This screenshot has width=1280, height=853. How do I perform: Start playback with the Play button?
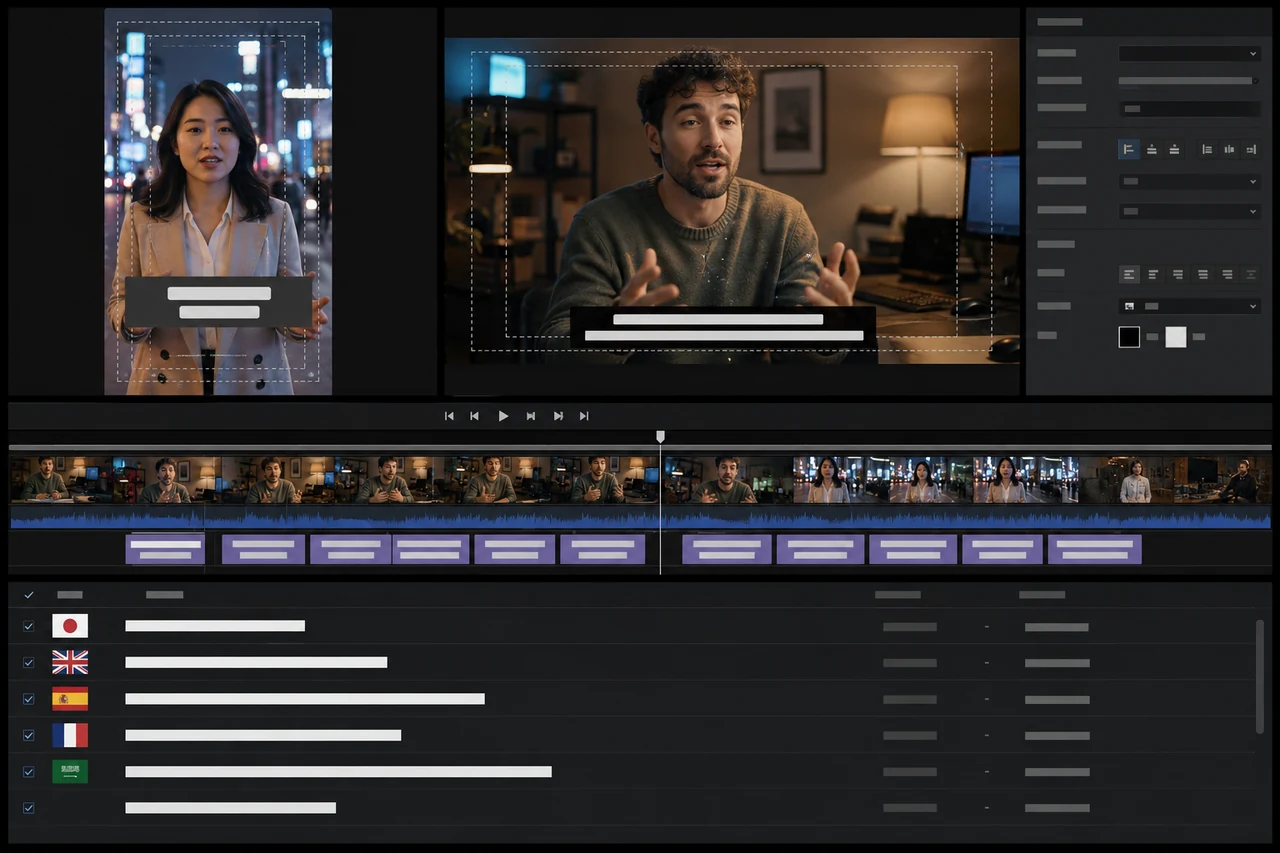pos(503,416)
